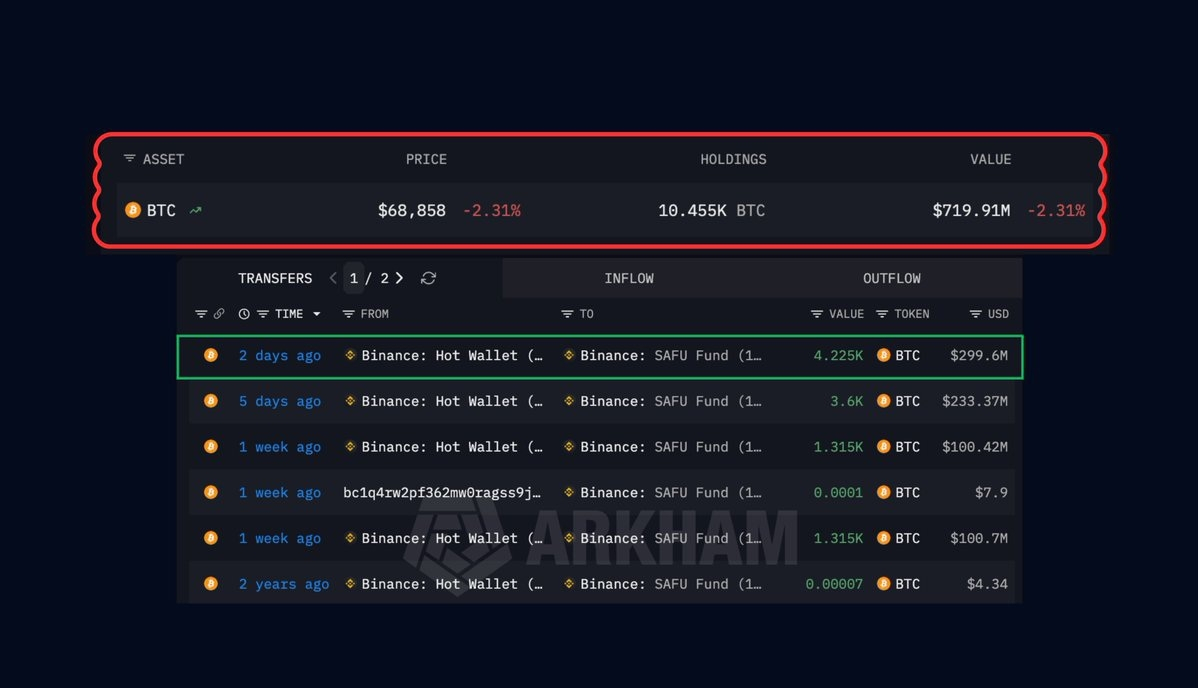Screen dimensions: 1198x688
Task: Click the link chain icon in transfers header
Action: (x=219, y=314)
